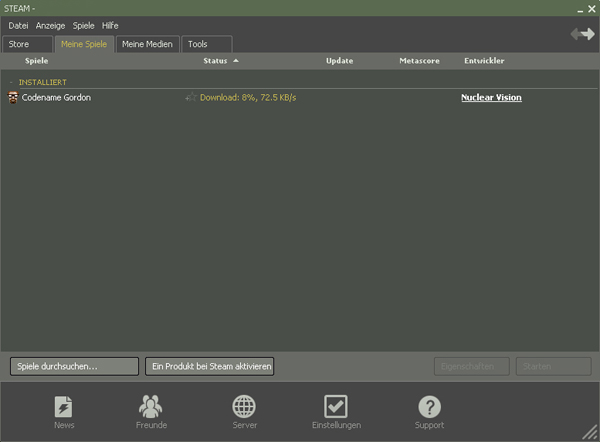The width and height of the screenshot is (600, 442).
Task: Collapse the INSTALLIERT group
Action: click(11, 82)
